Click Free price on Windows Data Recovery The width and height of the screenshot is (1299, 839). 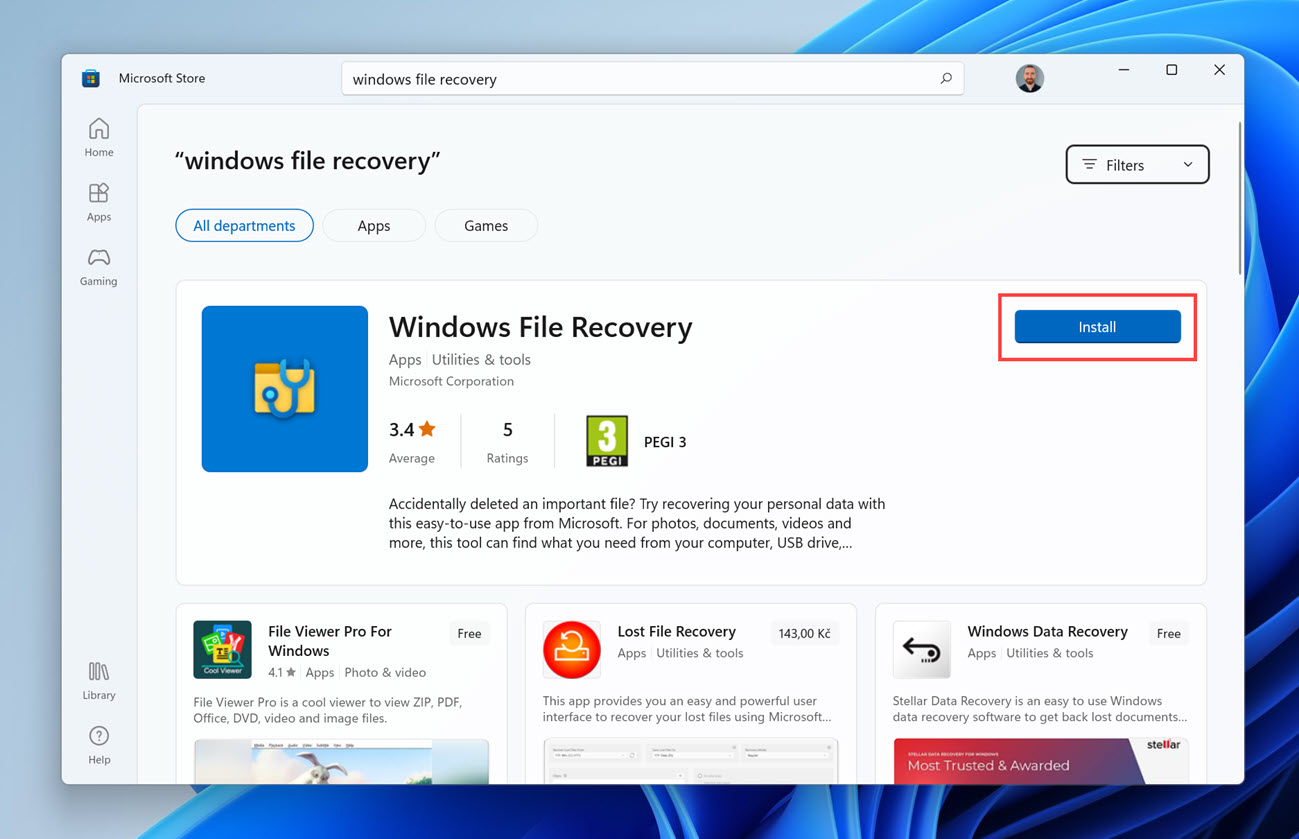[x=1169, y=634]
